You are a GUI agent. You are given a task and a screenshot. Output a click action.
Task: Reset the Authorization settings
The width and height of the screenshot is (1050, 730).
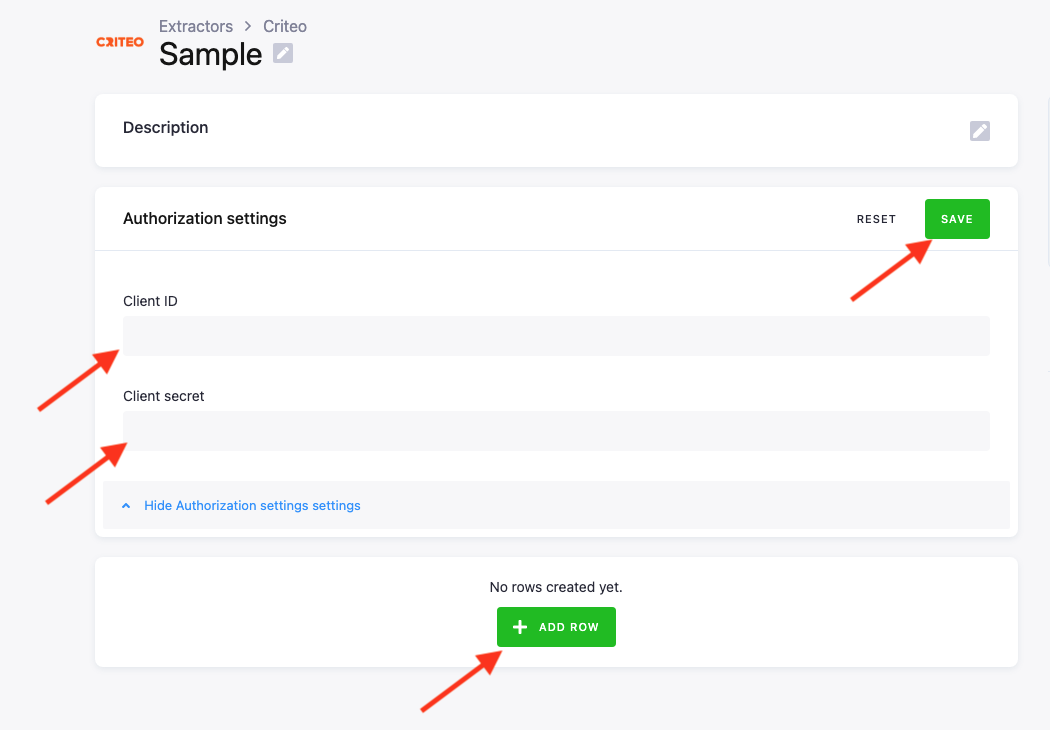pyautogui.click(x=876, y=219)
